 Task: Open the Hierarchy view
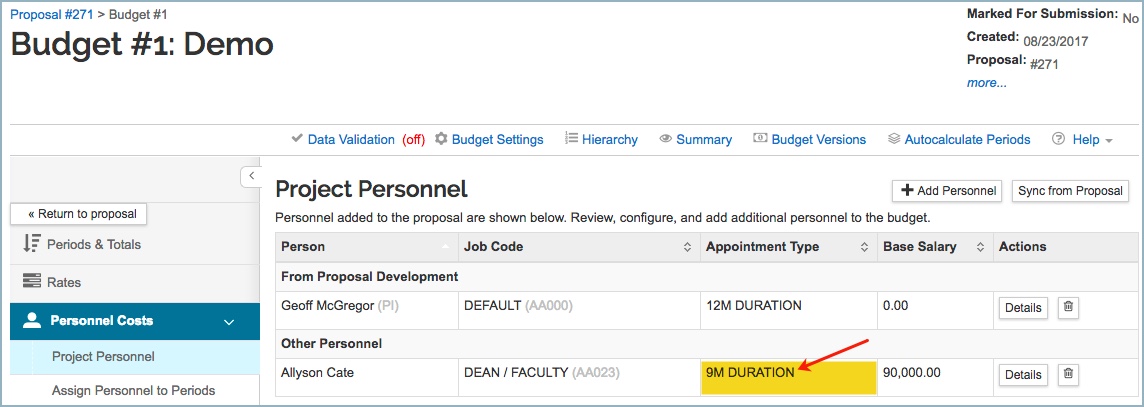601,139
